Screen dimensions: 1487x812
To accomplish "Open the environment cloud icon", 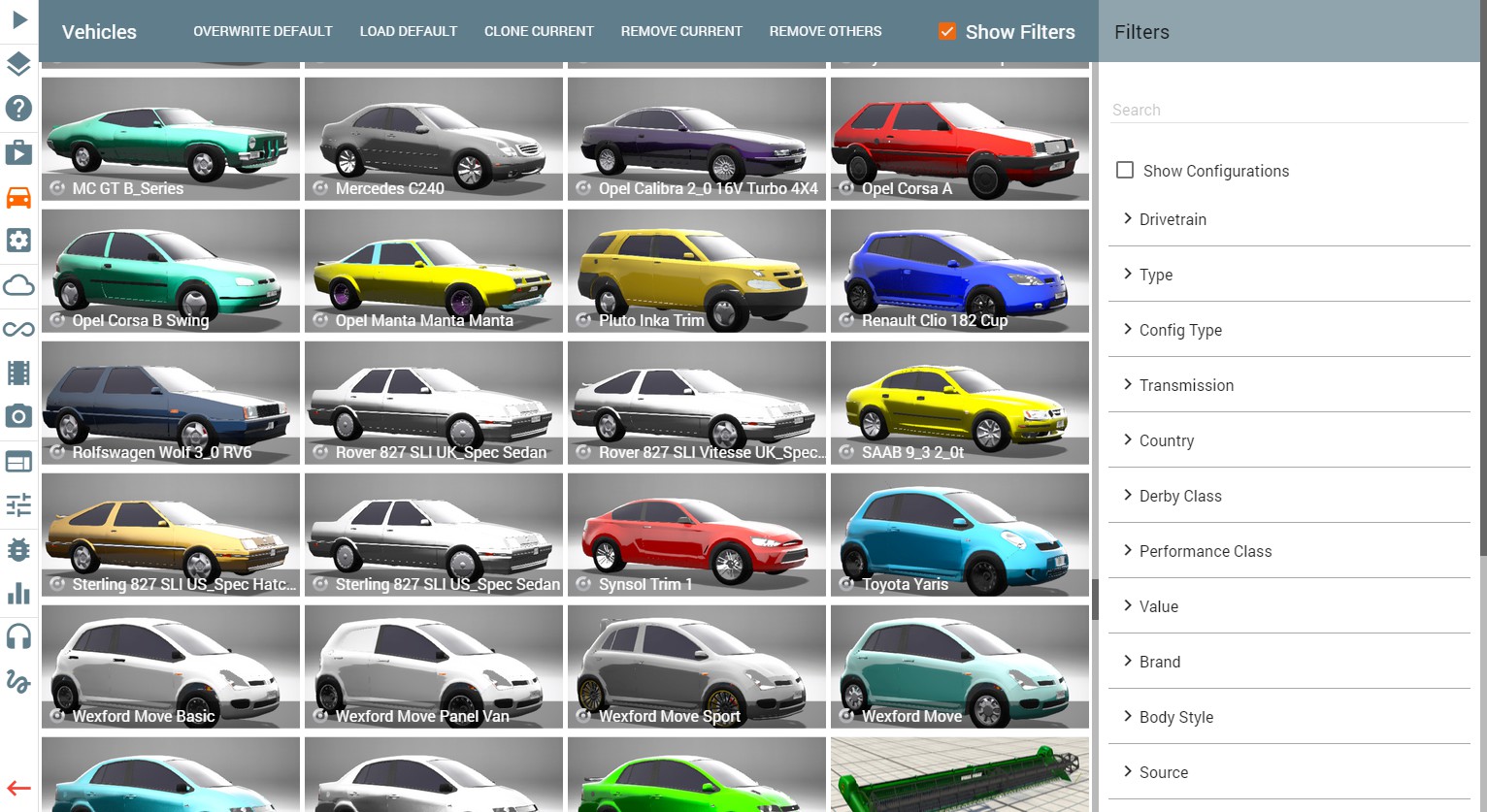I will [x=18, y=285].
